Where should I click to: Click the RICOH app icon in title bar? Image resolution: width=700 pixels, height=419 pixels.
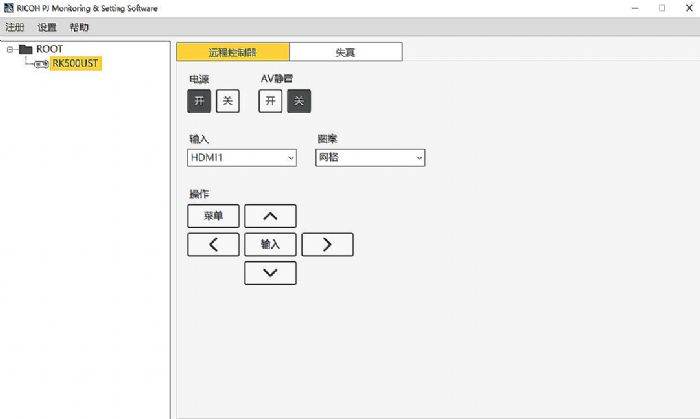9,8
